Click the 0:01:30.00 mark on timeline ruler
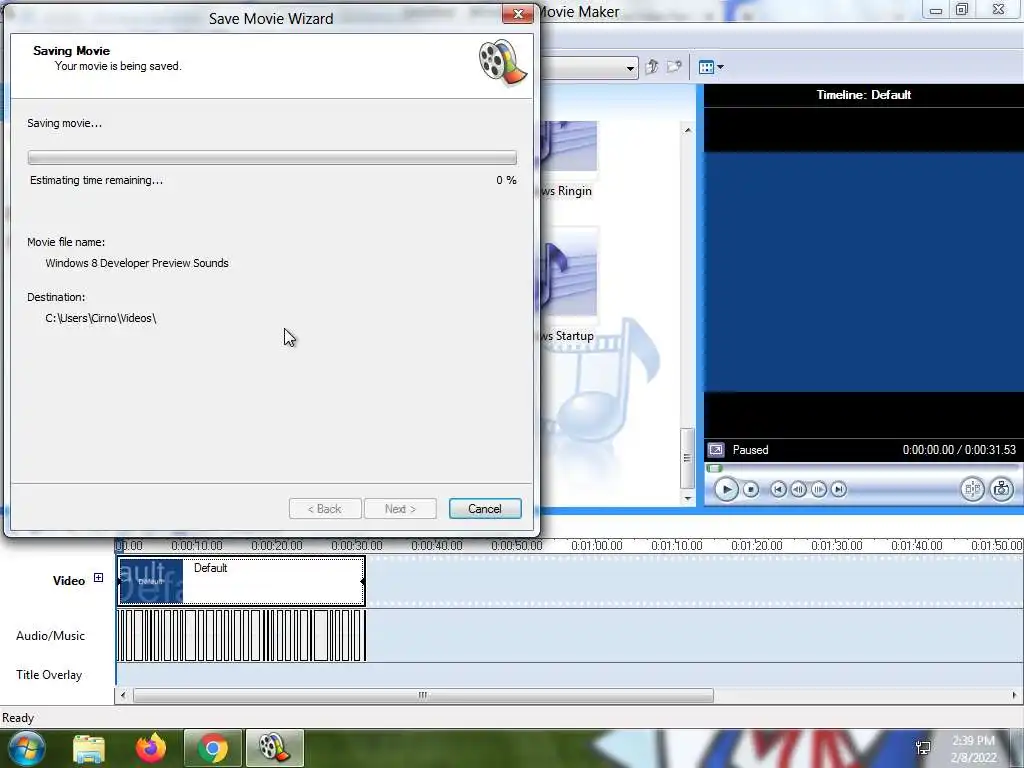Screen dimensions: 1024x768 (837, 545)
